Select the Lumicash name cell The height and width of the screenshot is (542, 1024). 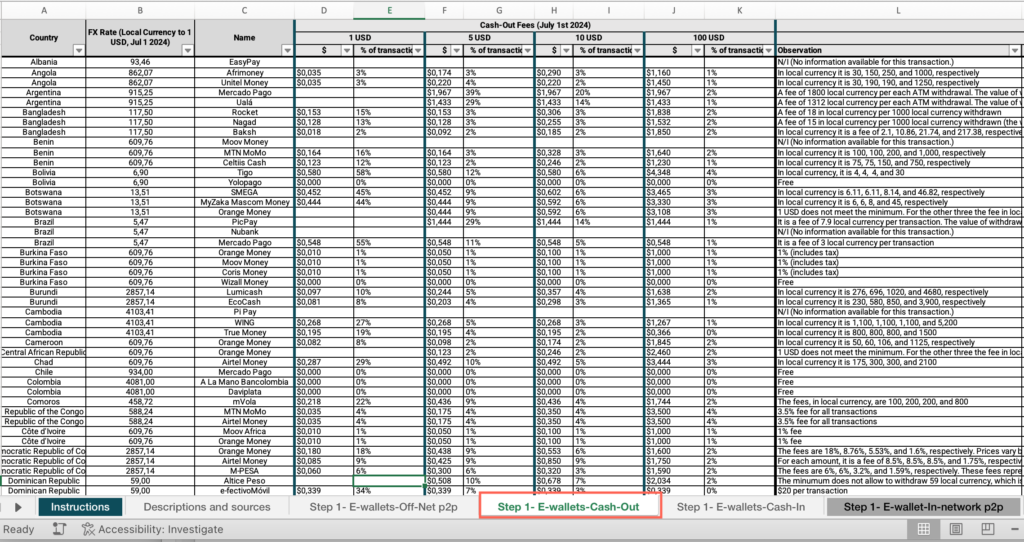click(244, 292)
